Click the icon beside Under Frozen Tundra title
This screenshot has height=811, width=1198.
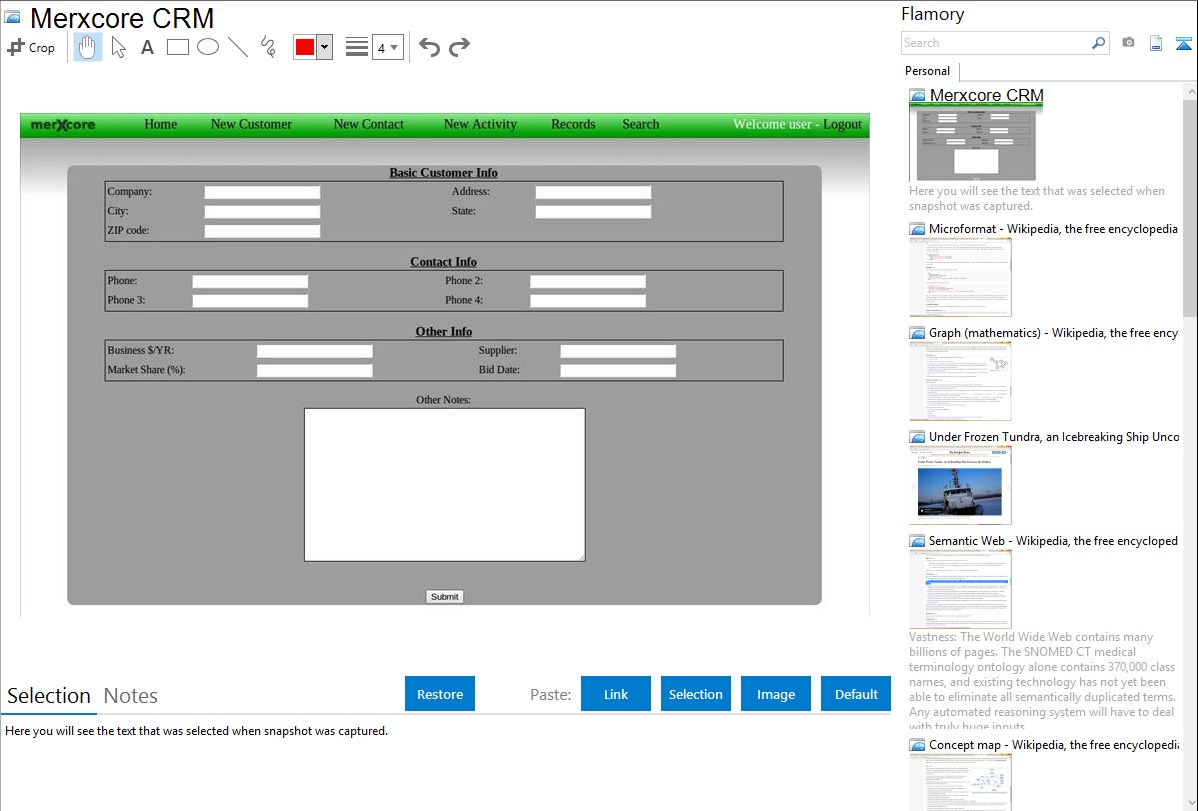917,437
